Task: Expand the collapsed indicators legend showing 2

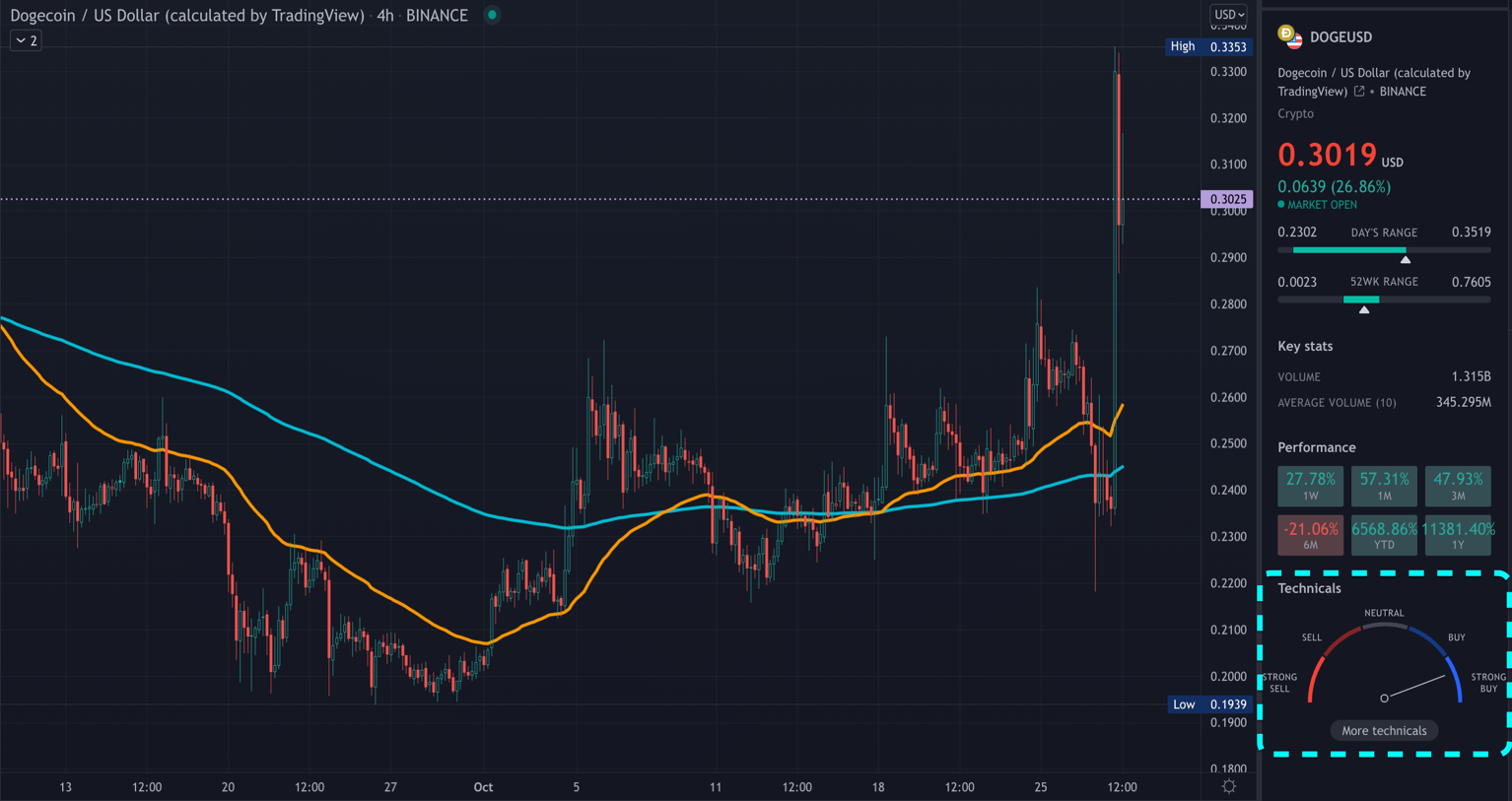Action: [x=27, y=40]
